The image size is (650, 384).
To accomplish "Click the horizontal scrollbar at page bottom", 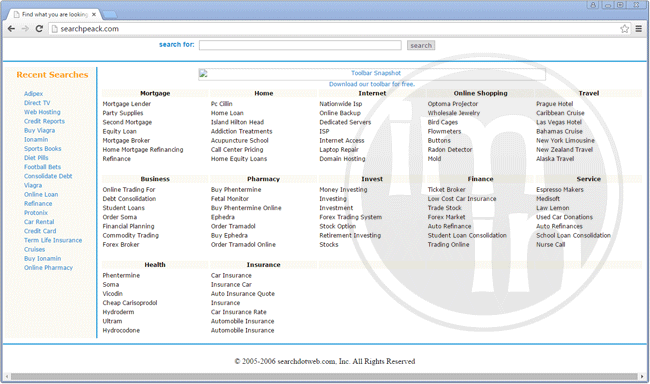I will tap(325, 377).
